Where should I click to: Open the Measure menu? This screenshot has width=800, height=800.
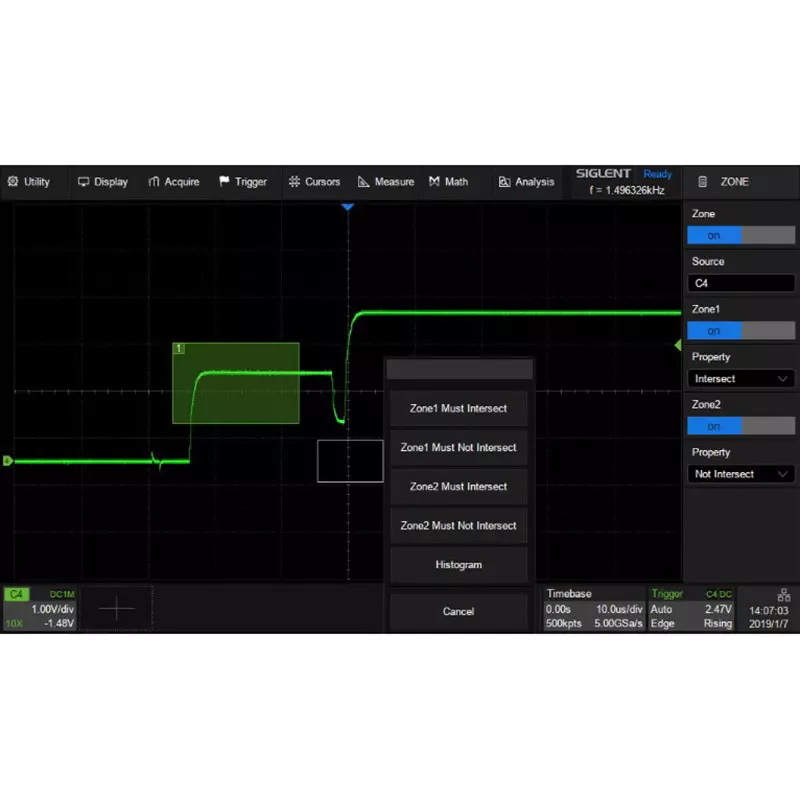(386, 182)
